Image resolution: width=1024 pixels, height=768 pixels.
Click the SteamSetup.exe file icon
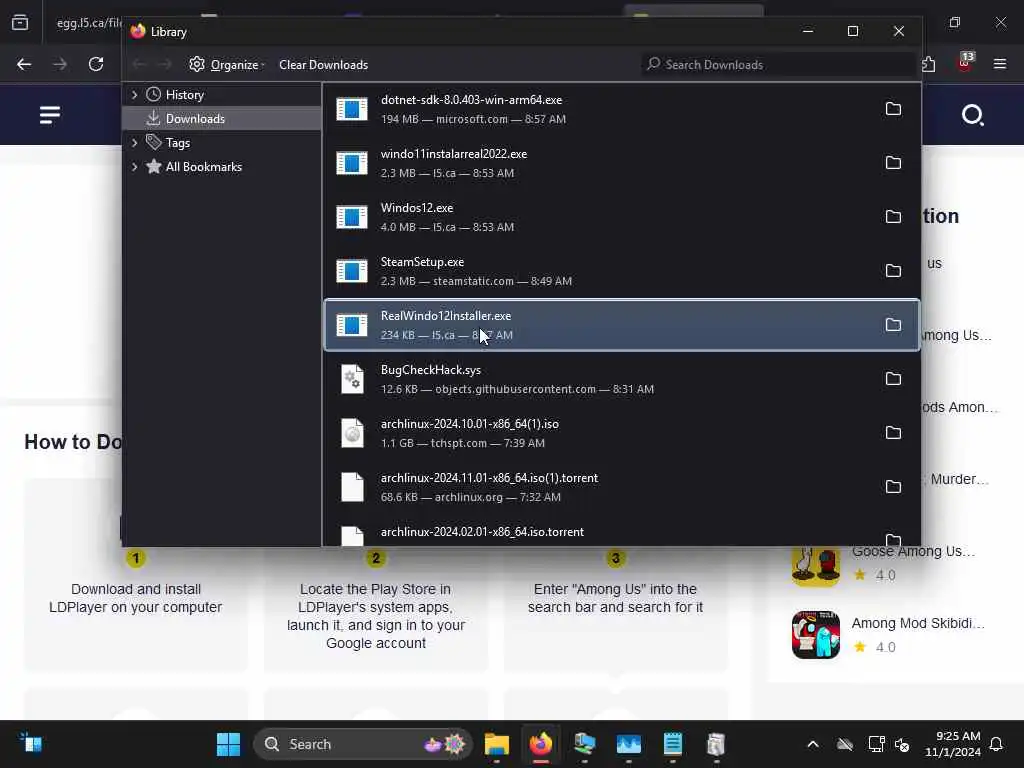pos(352,271)
